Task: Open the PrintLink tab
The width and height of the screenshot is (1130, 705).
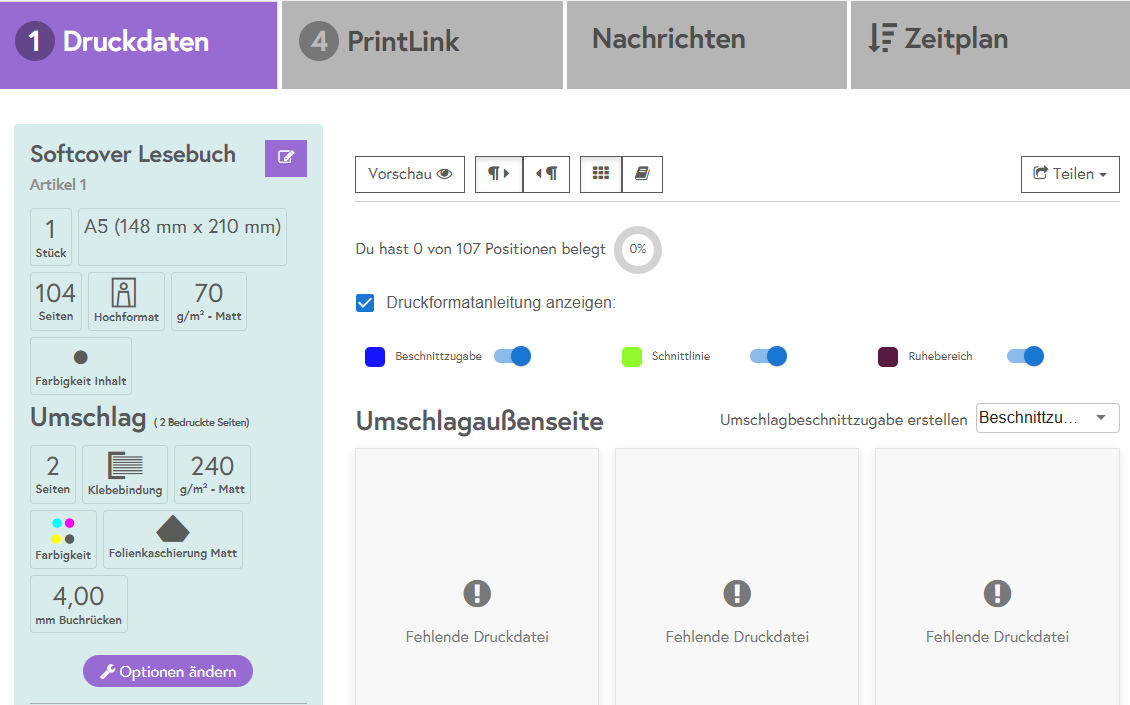Action: click(423, 42)
